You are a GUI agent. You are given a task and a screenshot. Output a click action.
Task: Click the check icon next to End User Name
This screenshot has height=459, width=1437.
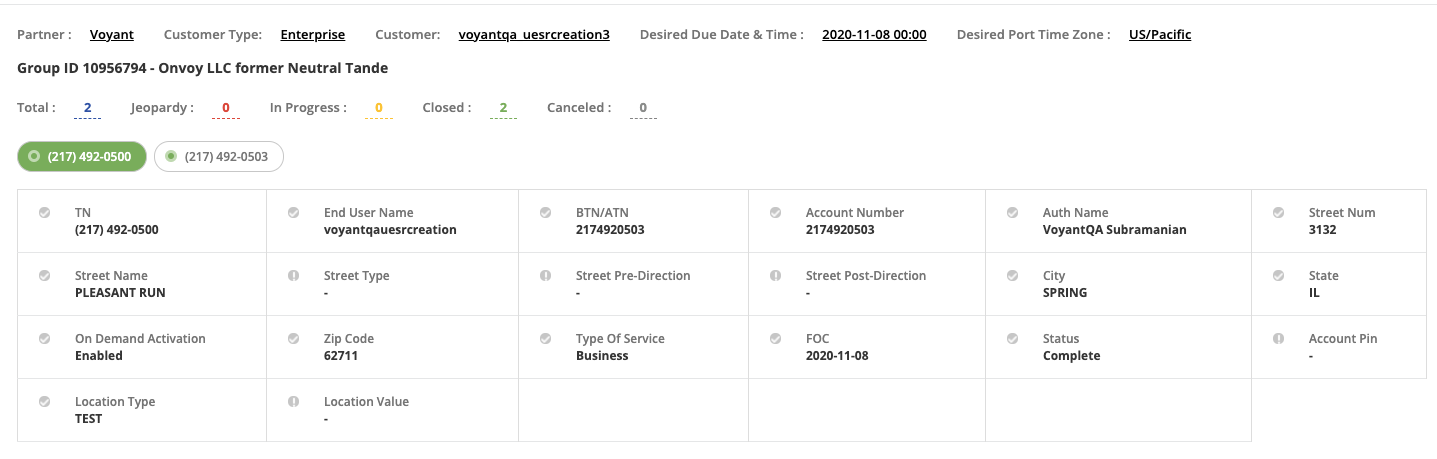(294, 213)
